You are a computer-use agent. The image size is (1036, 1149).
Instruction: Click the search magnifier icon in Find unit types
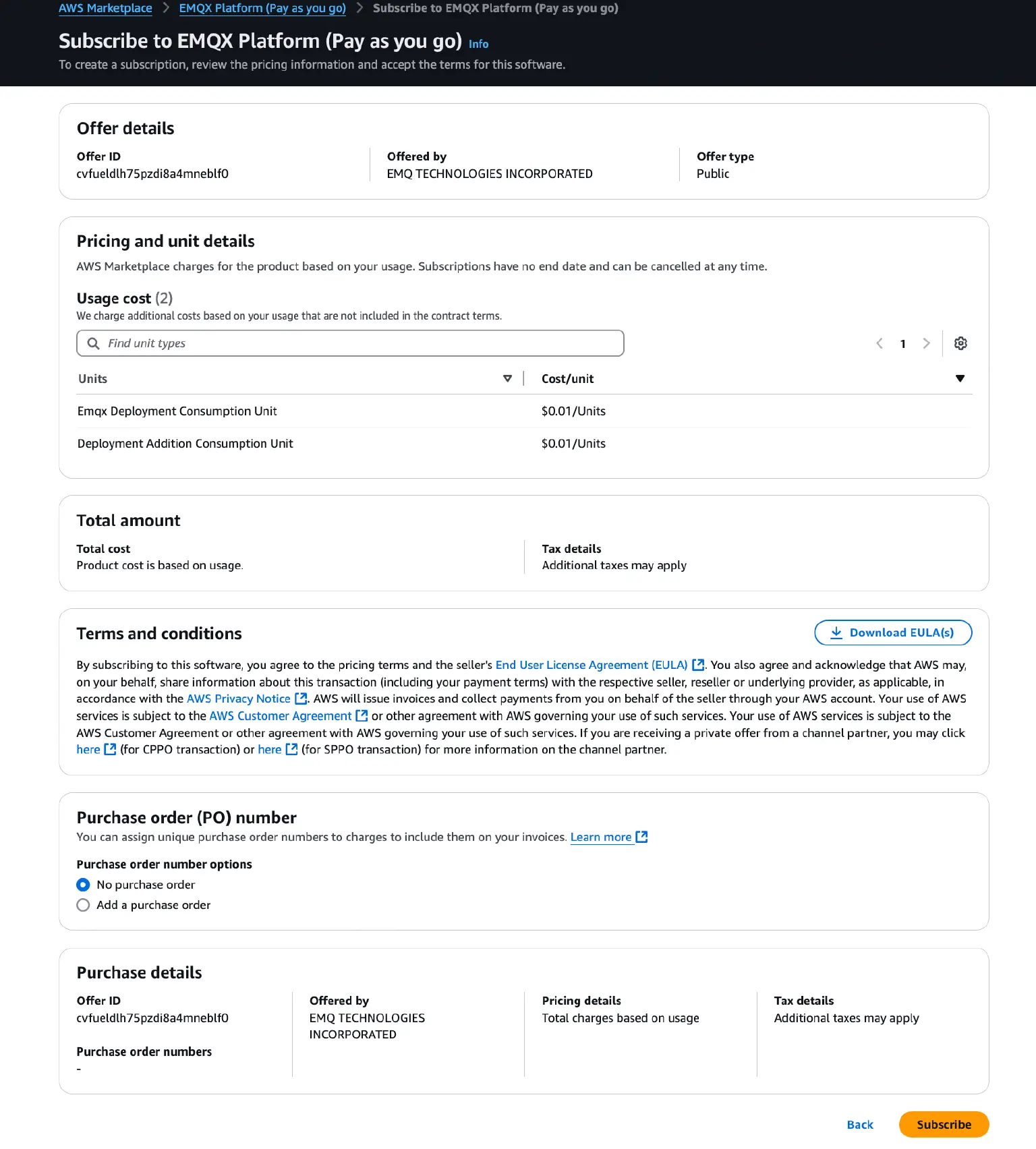[94, 343]
